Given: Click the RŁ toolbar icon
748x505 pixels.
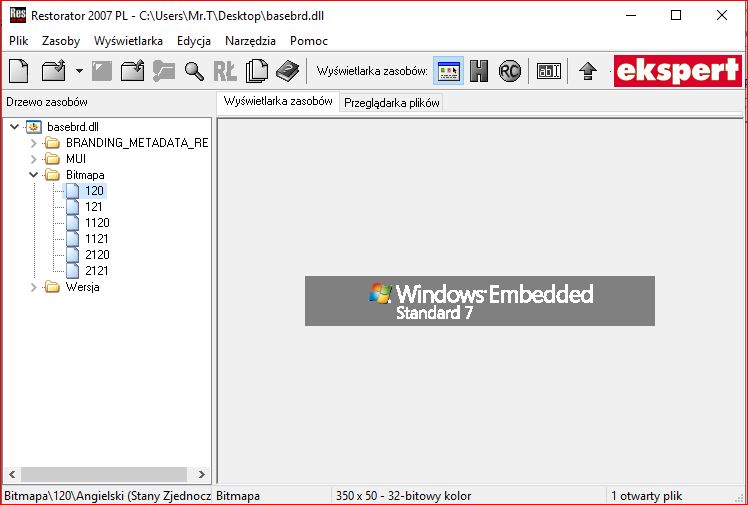Looking at the screenshot, I should point(225,72).
